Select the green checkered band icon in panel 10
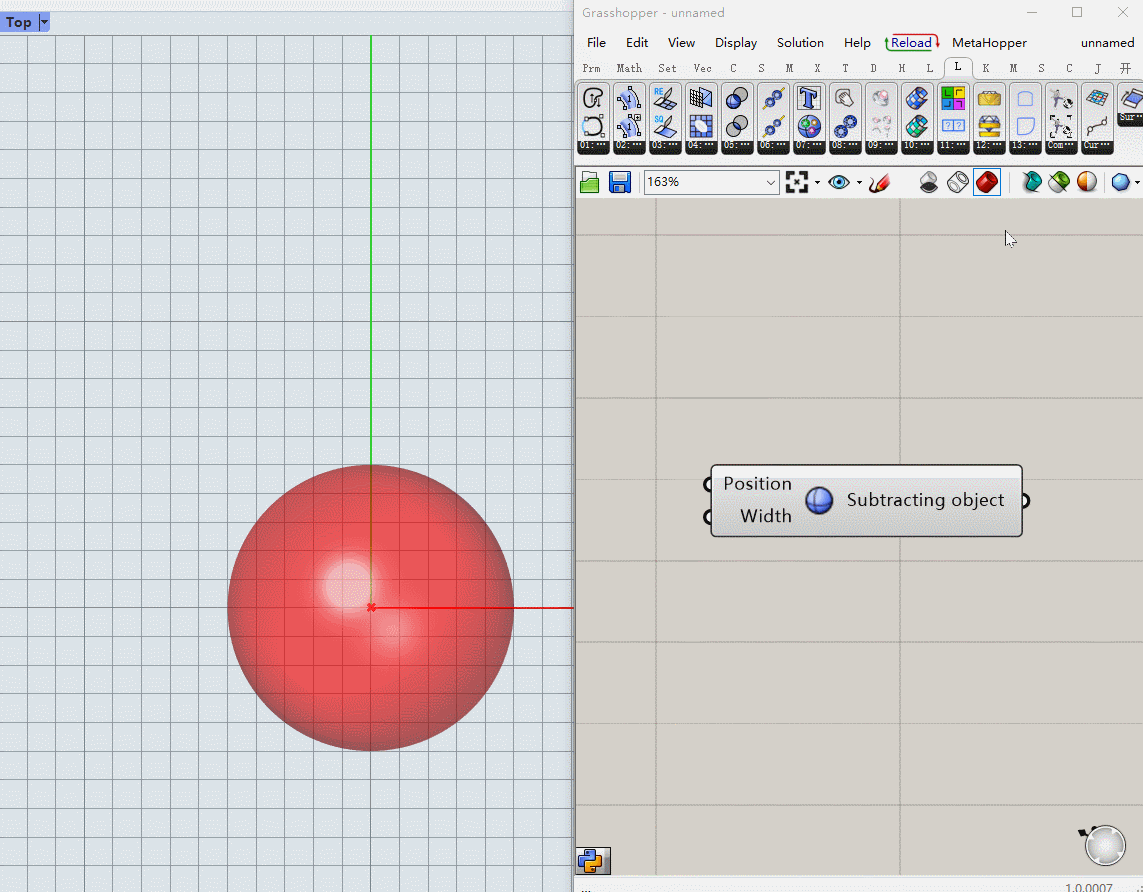Image resolution: width=1143 pixels, height=892 pixels. click(x=916, y=126)
